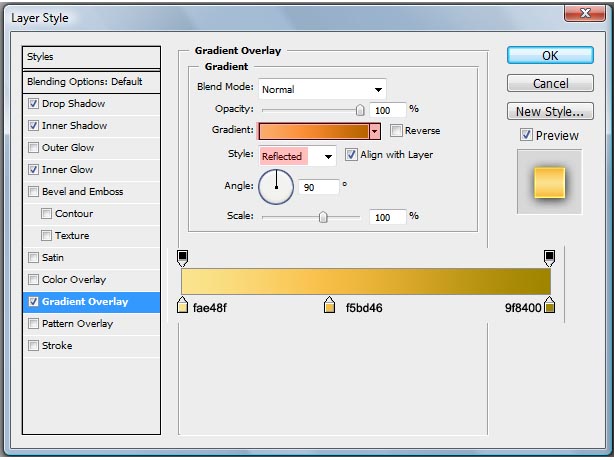Click the right black opacity stop above gradient

pyautogui.click(x=549, y=258)
